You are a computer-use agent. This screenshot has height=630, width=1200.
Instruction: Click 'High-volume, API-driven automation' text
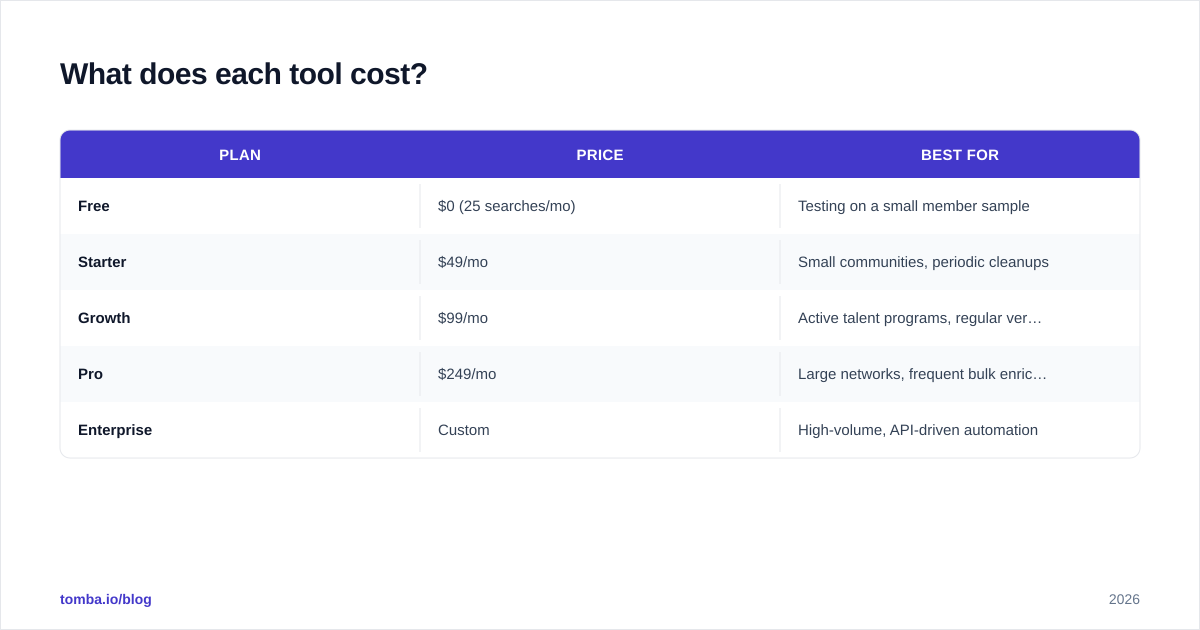pos(918,430)
